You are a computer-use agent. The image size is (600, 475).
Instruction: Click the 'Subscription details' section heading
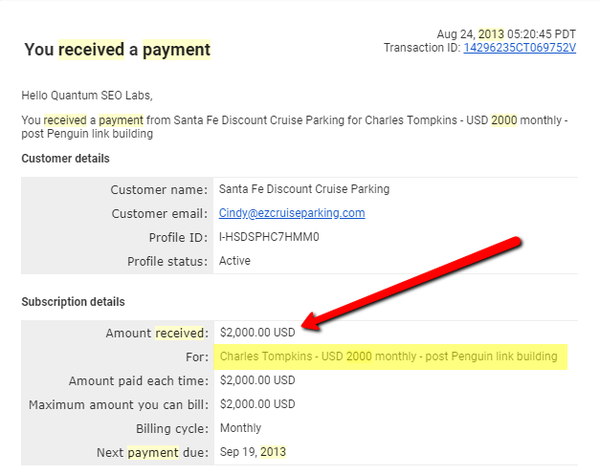pyautogui.click(x=73, y=302)
